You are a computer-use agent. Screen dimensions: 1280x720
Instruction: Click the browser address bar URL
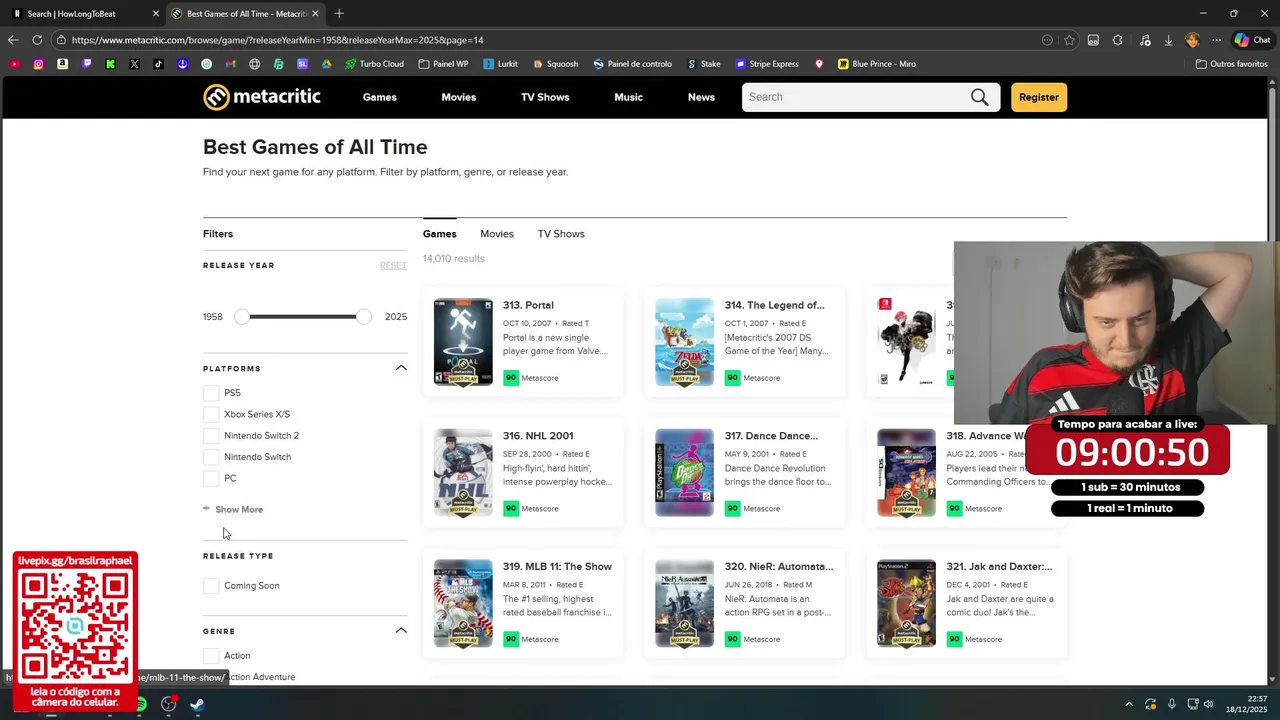tap(278, 40)
